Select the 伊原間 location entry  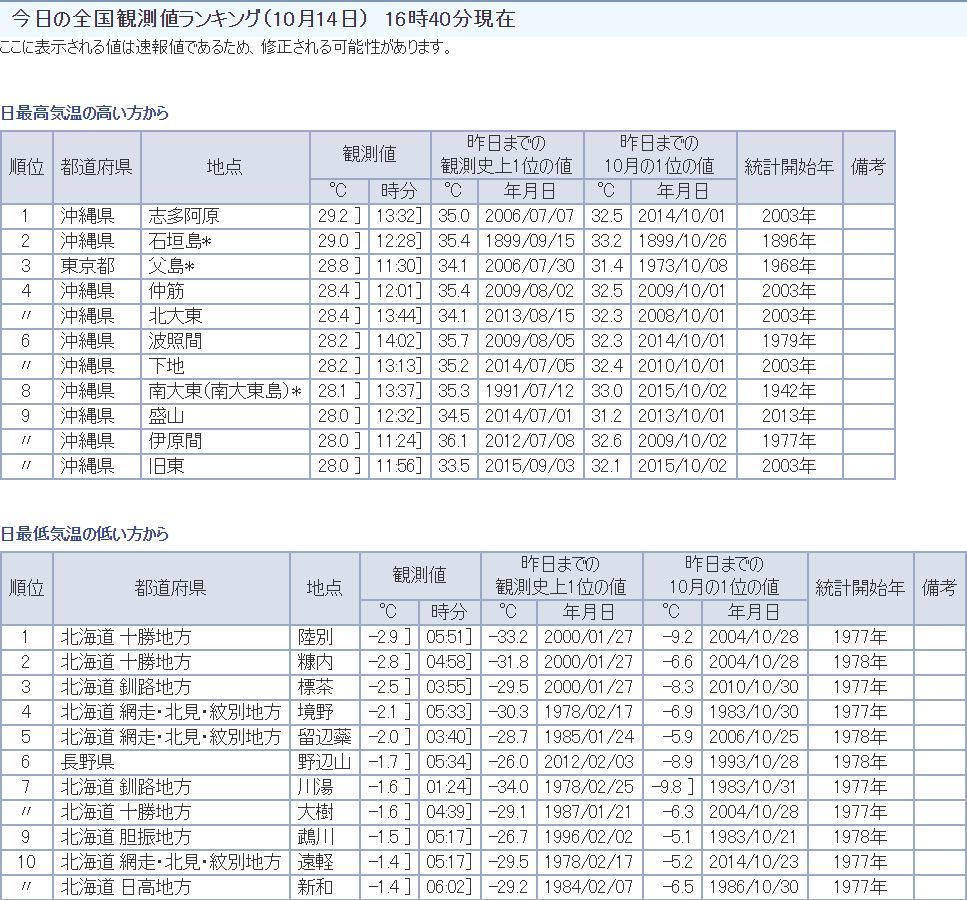(x=175, y=441)
